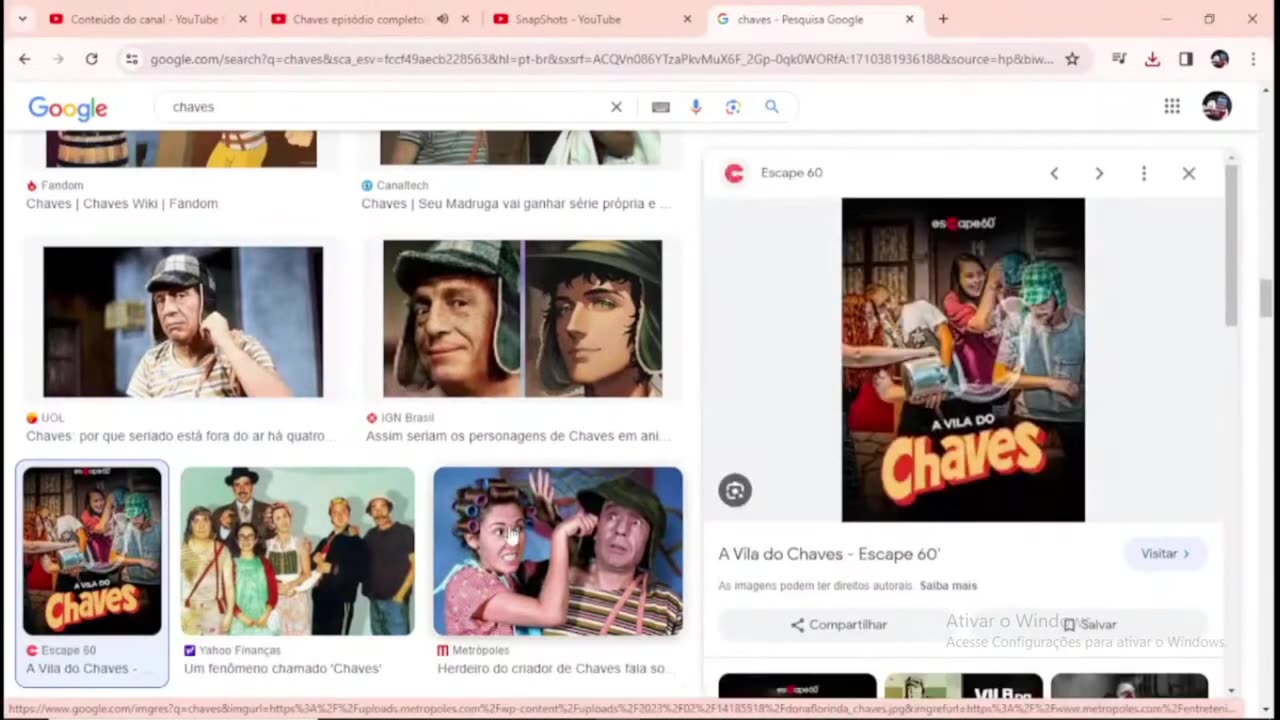Image resolution: width=1280 pixels, height=720 pixels.
Task: Open Canaltech Seu Madruga result
Action: tap(516, 203)
